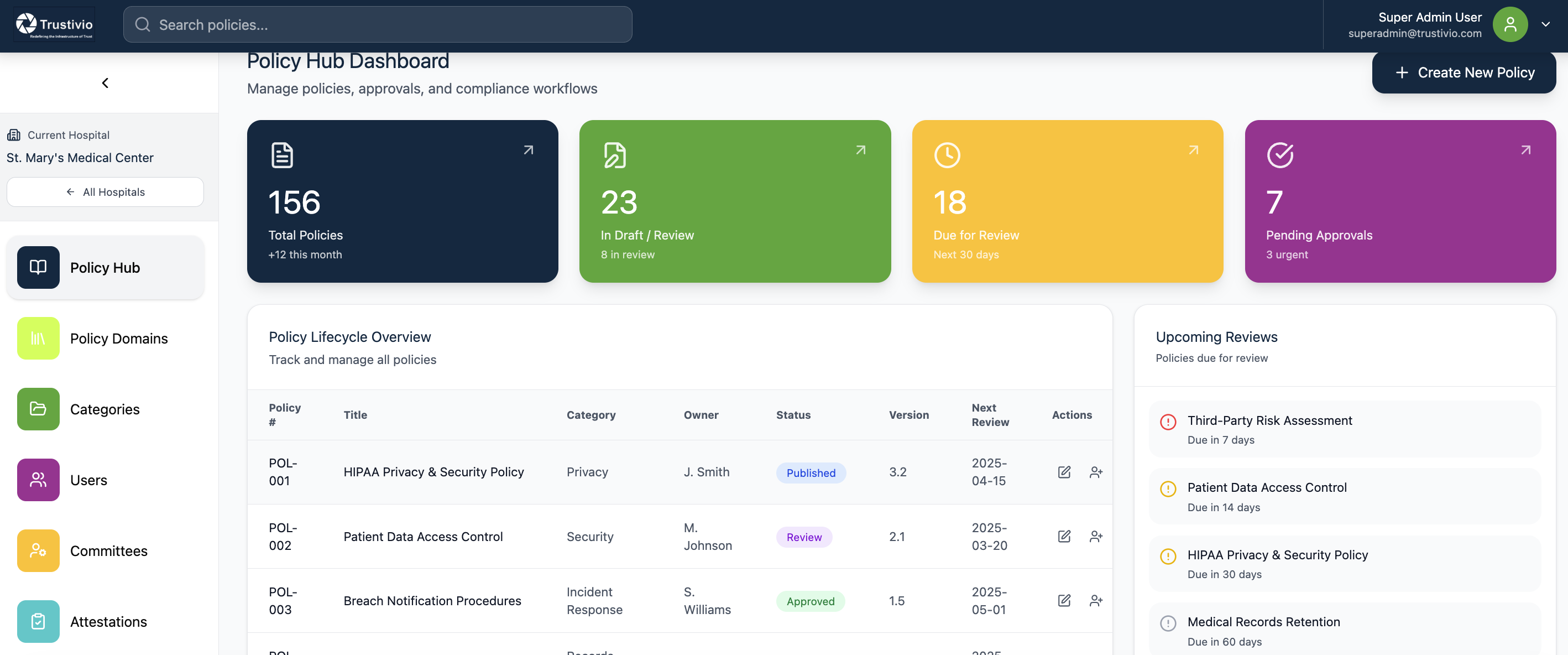
Task: Click the green user avatar icon
Action: click(x=1509, y=25)
